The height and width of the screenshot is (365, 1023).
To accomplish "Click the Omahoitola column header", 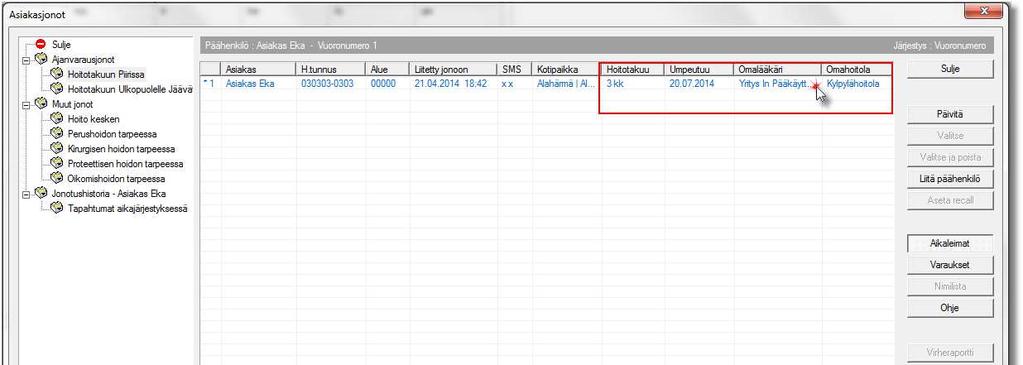I will tap(856, 69).
